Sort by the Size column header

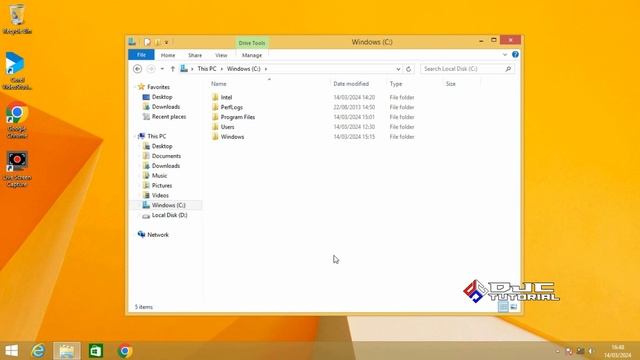click(451, 84)
